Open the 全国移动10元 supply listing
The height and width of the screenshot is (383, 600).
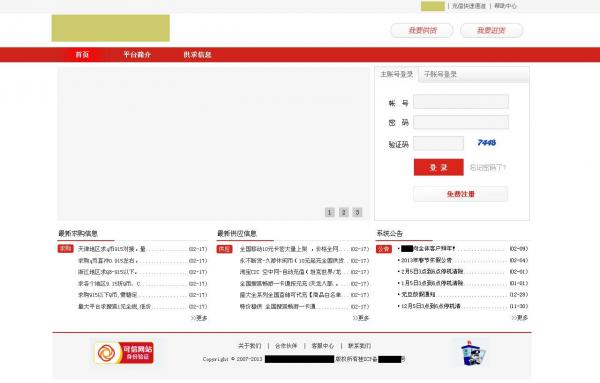[289, 249]
